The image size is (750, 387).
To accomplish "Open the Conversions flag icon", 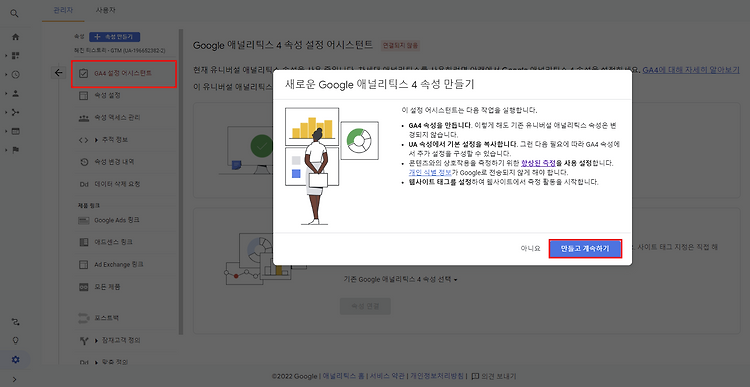I will tap(15, 150).
